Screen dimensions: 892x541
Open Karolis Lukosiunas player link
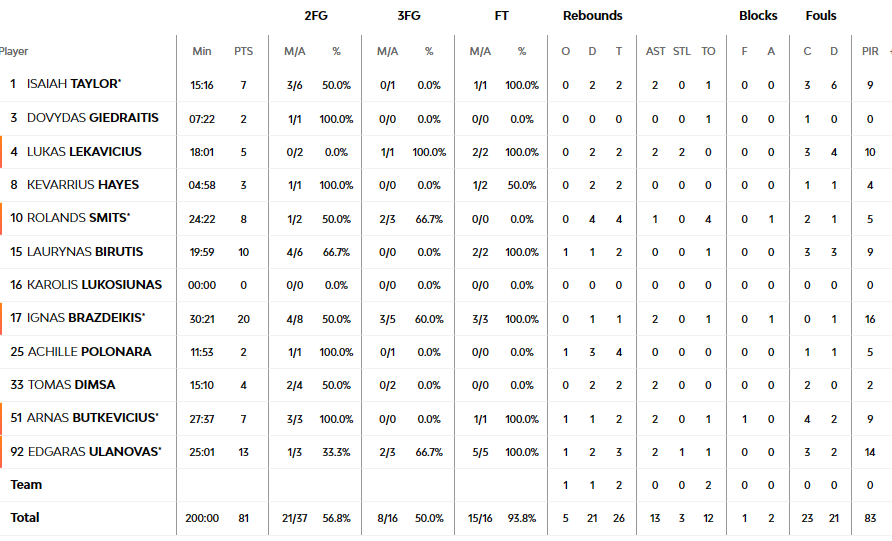tap(94, 284)
